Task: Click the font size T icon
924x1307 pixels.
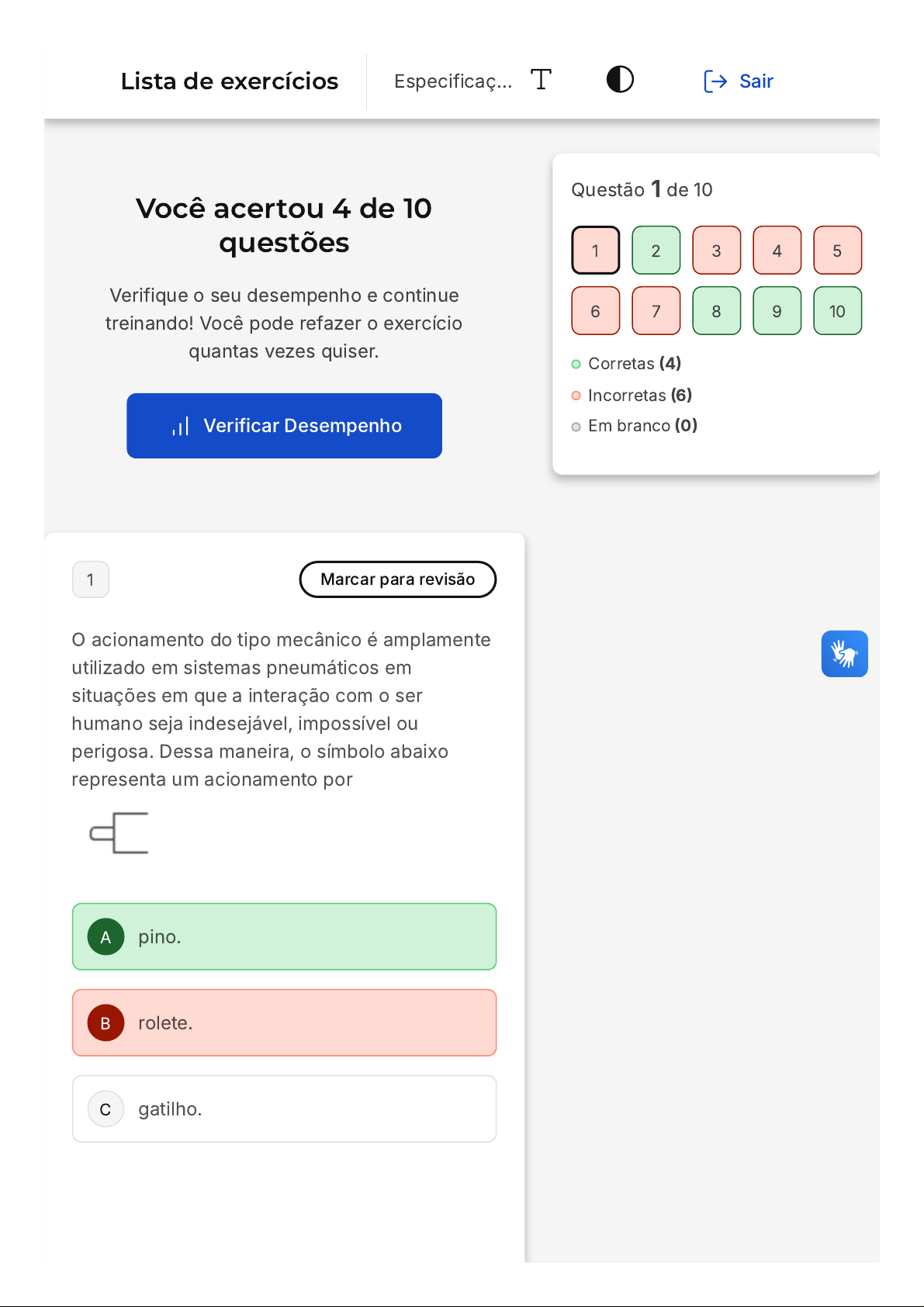Action: pyautogui.click(x=541, y=80)
